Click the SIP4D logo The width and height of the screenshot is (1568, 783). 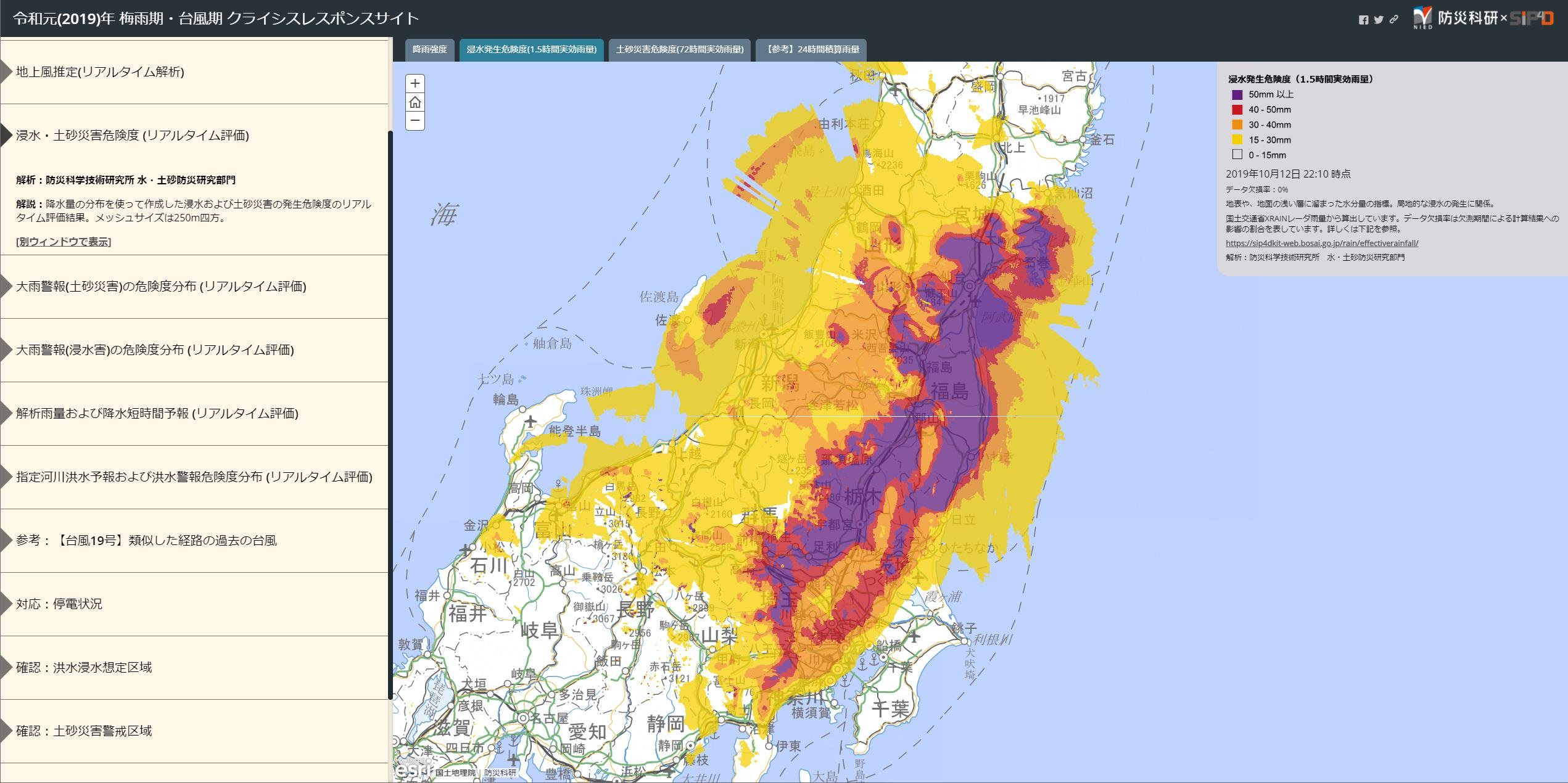[1535, 18]
